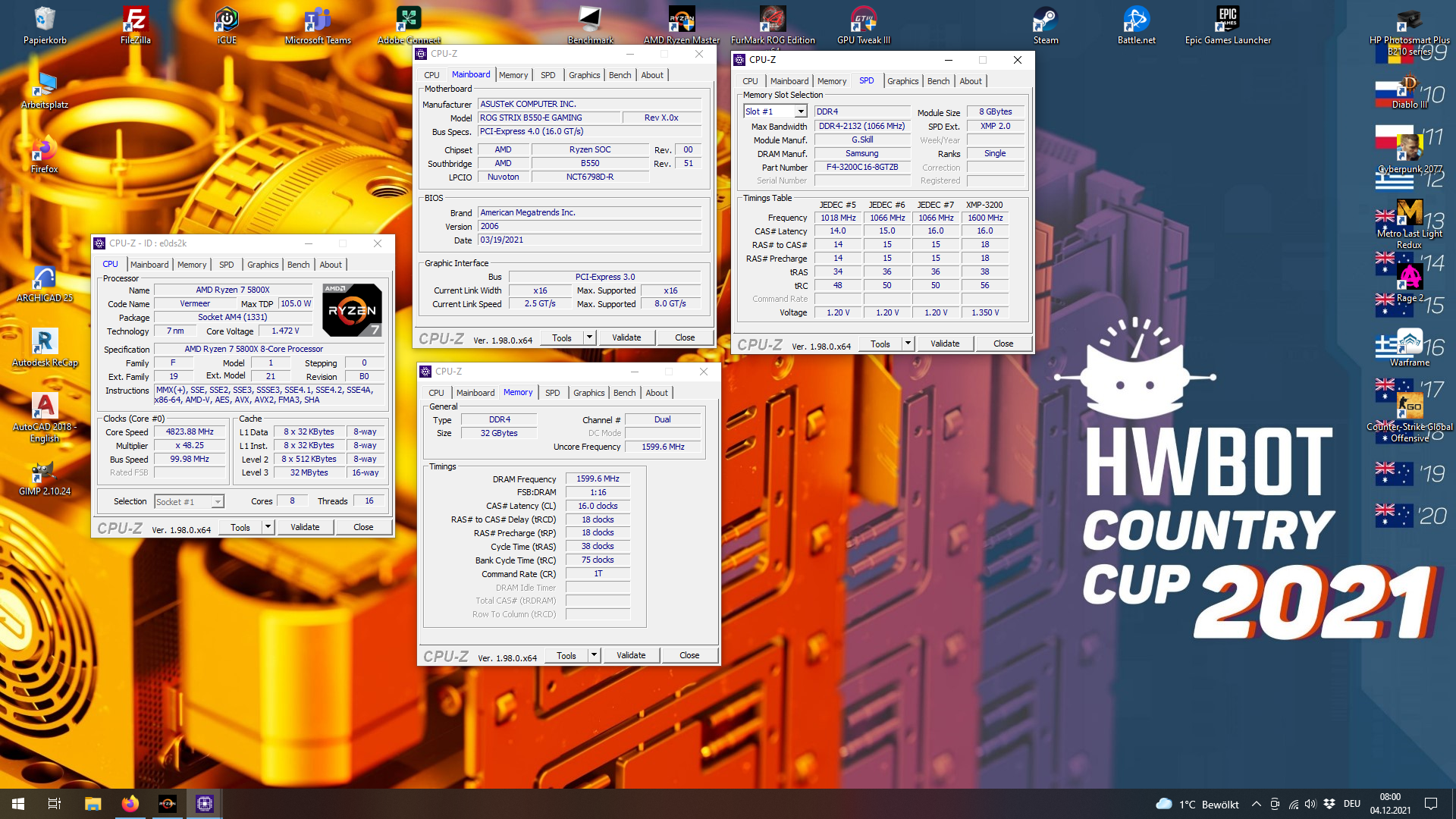The image size is (1456, 819).
Task: Open Bench tab in CPU-Z e0ds2k window
Action: pos(298,265)
